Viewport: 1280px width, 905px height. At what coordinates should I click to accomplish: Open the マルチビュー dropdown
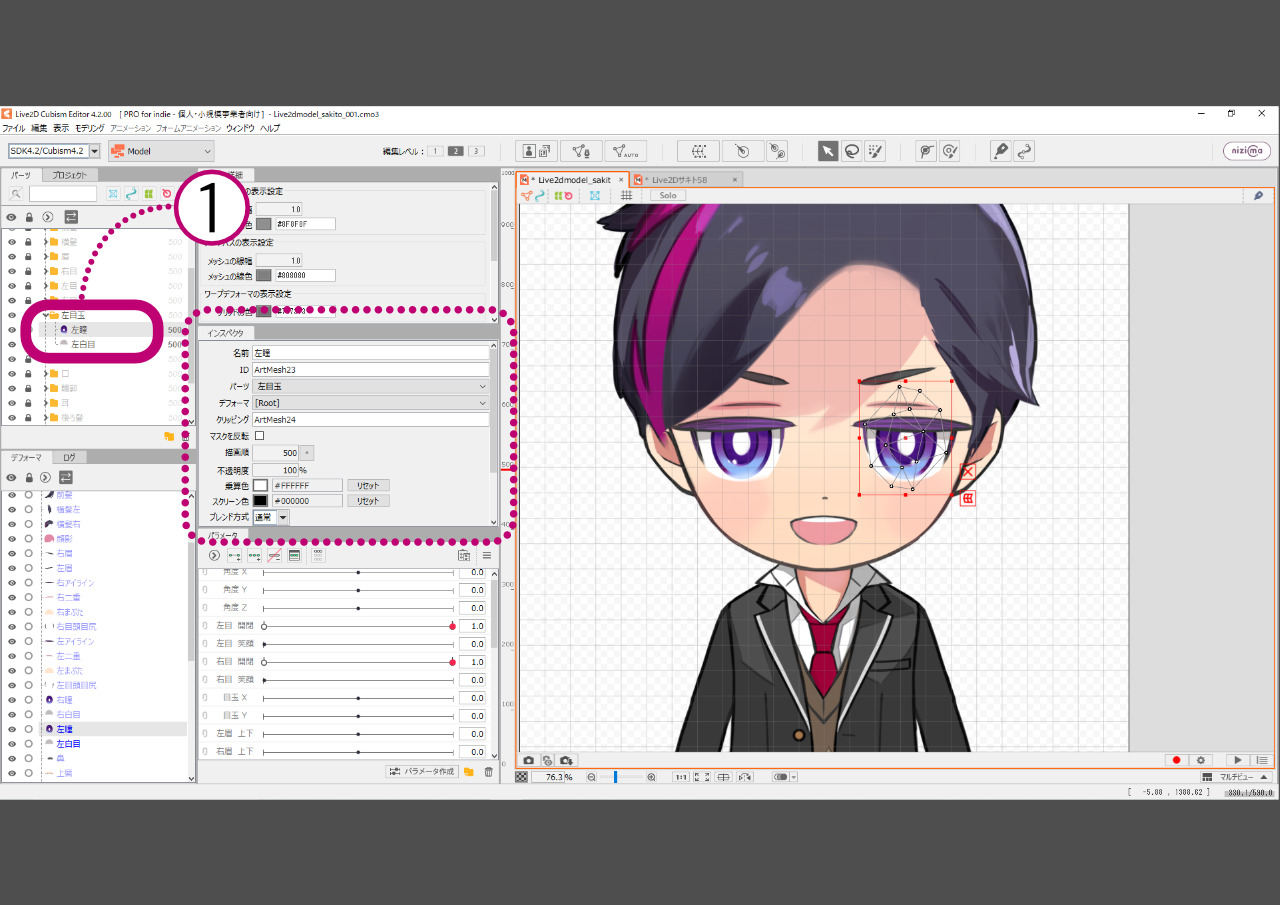point(1235,777)
